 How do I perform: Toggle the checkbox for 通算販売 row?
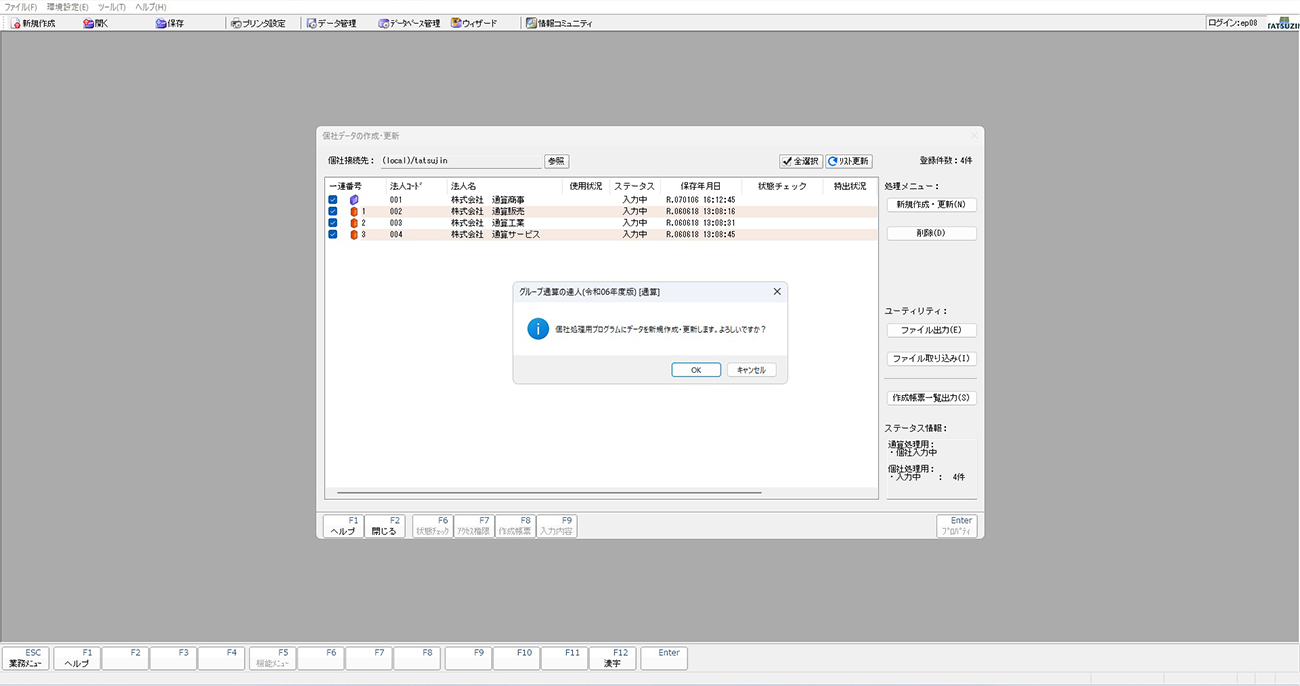click(x=333, y=212)
